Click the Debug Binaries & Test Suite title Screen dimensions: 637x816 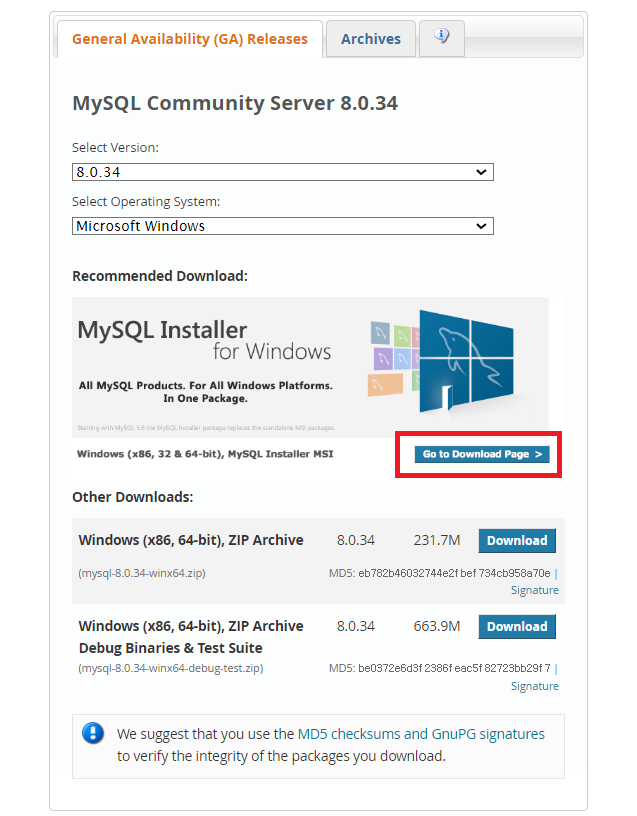click(x=171, y=648)
